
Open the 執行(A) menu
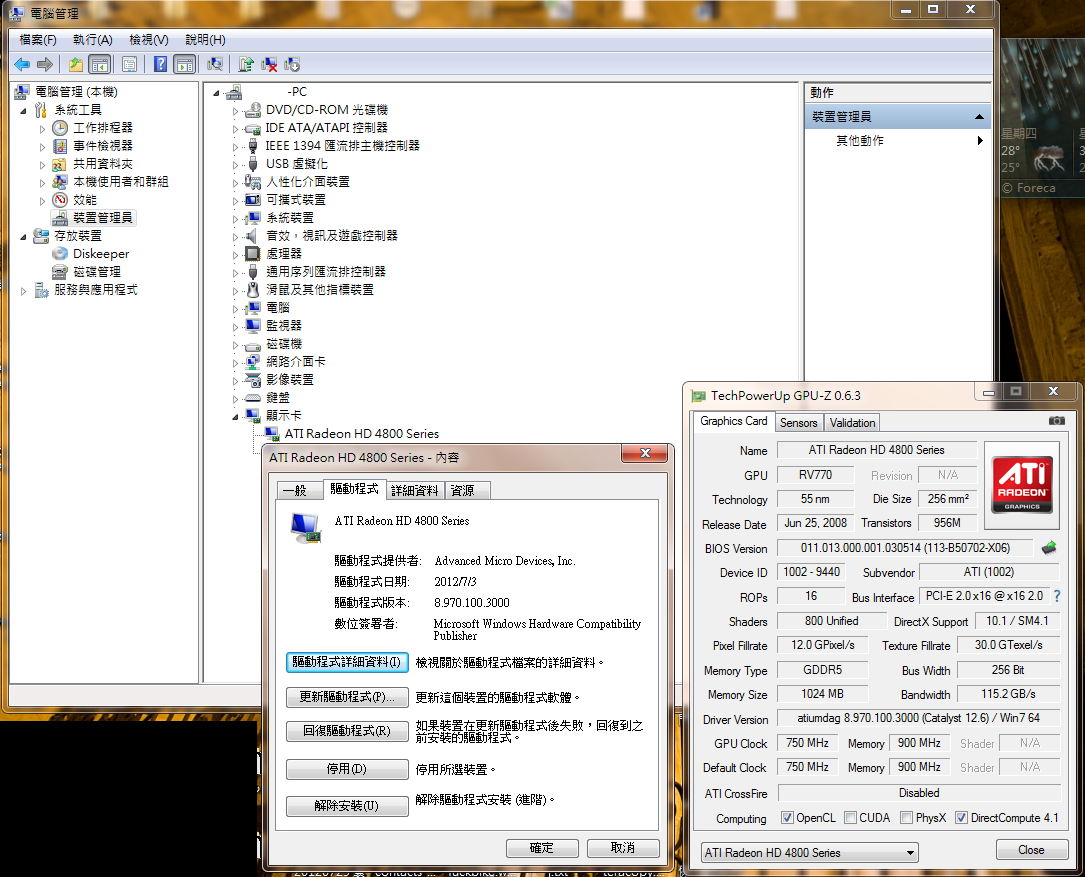pos(93,40)
